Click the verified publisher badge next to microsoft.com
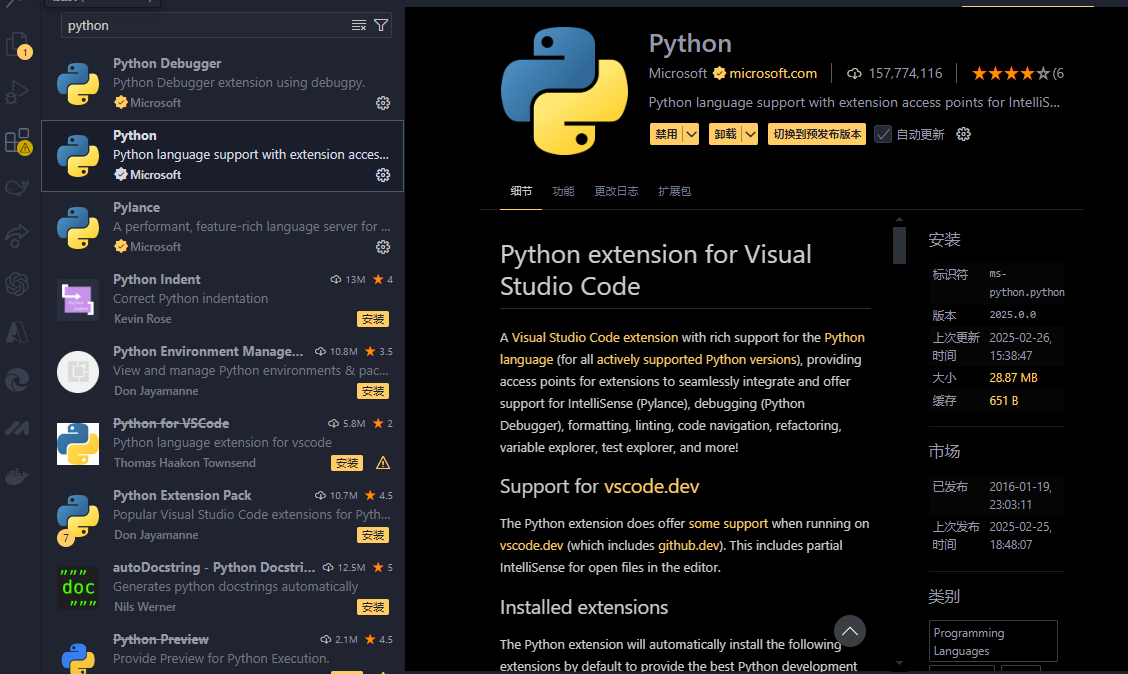1128x674 pixels. [719, 73]
